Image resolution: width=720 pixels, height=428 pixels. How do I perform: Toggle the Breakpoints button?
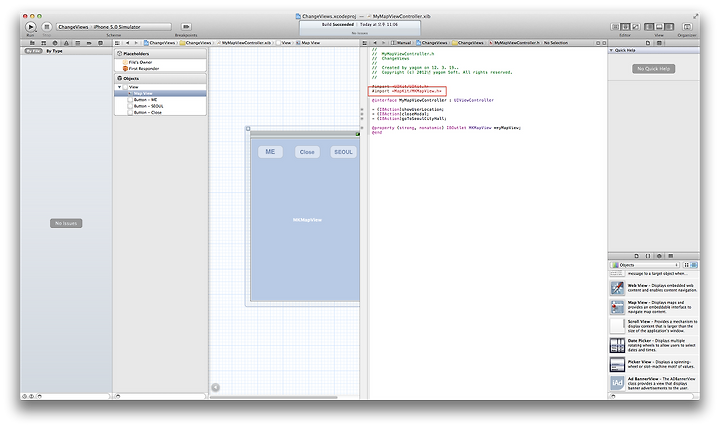click(x=186, y=27)
